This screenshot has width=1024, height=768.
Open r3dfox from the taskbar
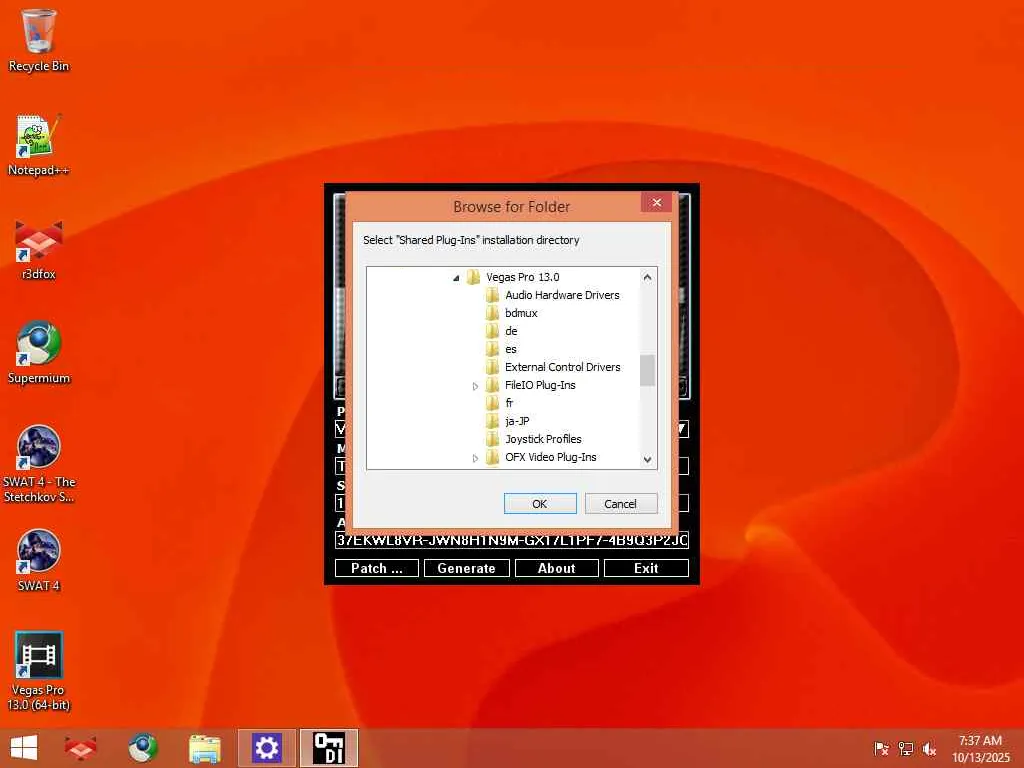click(80, 748)
